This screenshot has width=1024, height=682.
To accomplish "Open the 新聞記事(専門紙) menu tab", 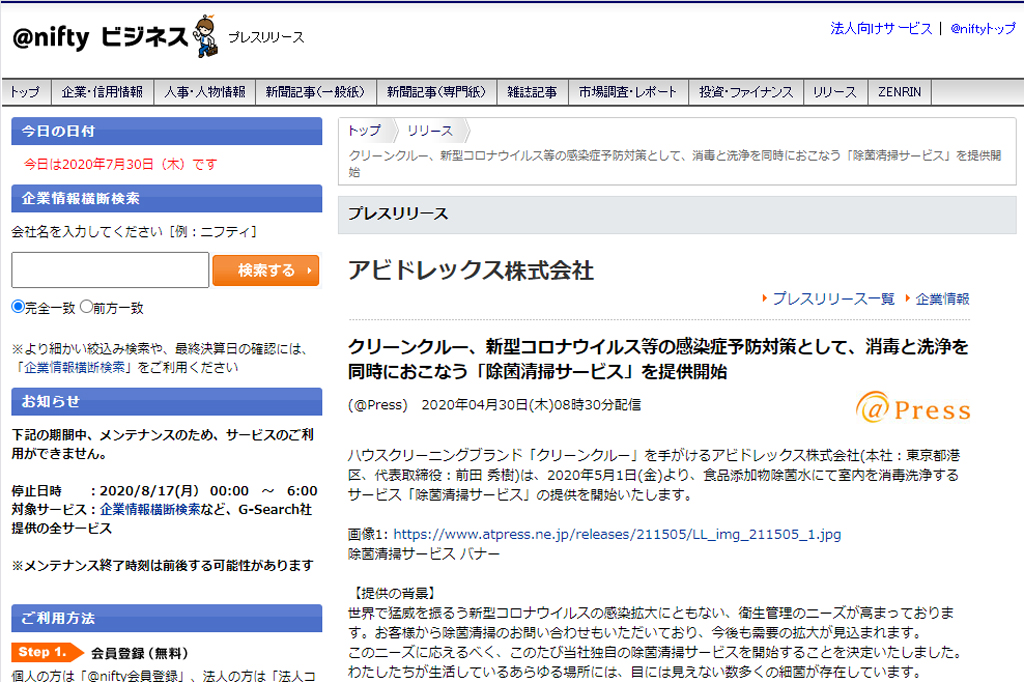I will click(x=437, y=92).
